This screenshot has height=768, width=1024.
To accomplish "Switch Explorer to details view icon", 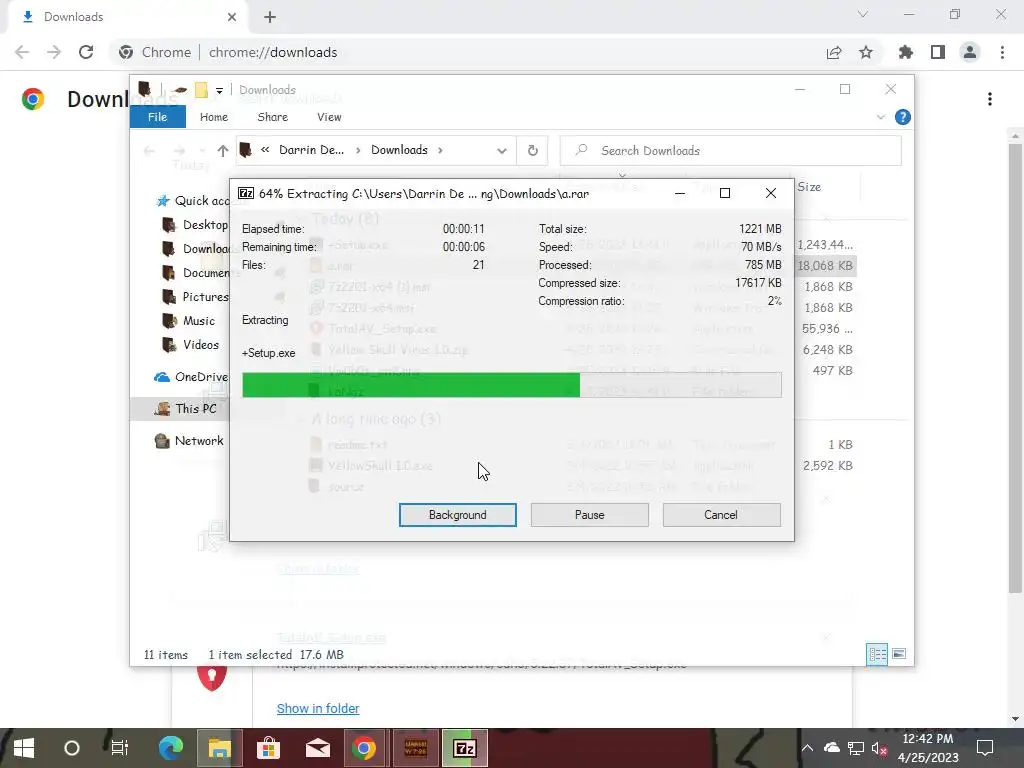I will pos(877,654).
